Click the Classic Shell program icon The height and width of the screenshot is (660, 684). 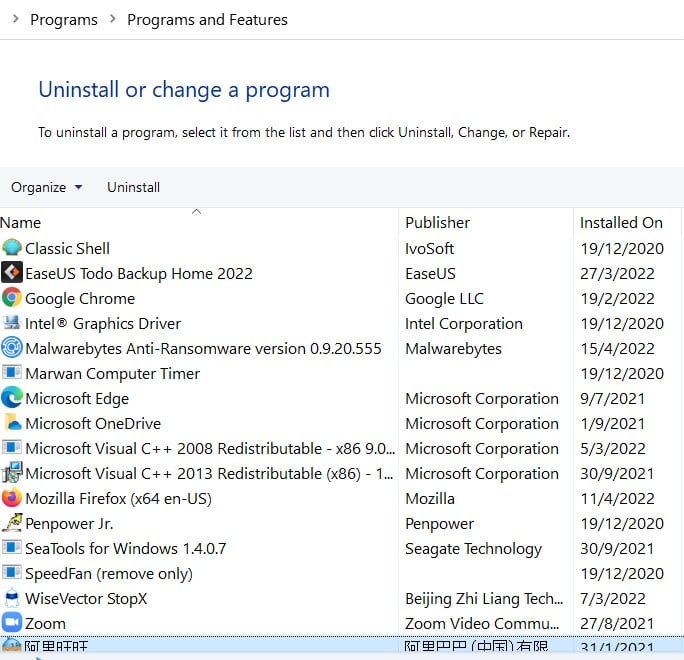pyautogui.click(x=12, y=248)
